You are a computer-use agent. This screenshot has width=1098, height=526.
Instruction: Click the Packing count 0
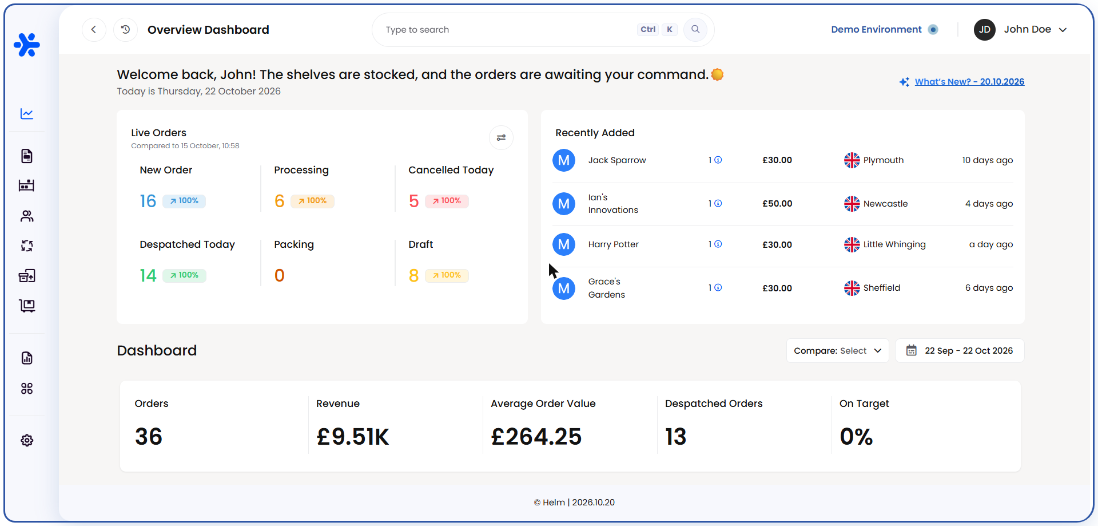pos(279,276)
